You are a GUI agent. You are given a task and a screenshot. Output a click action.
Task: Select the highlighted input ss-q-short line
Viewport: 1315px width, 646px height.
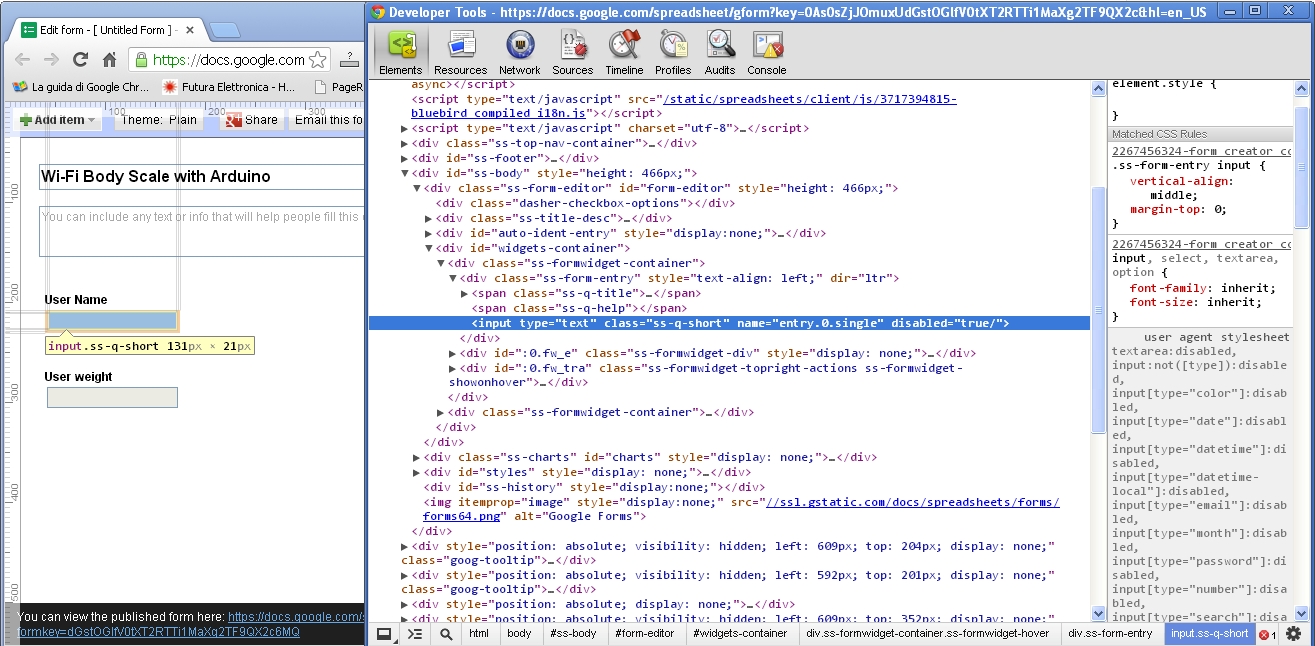tap(730, 323)
